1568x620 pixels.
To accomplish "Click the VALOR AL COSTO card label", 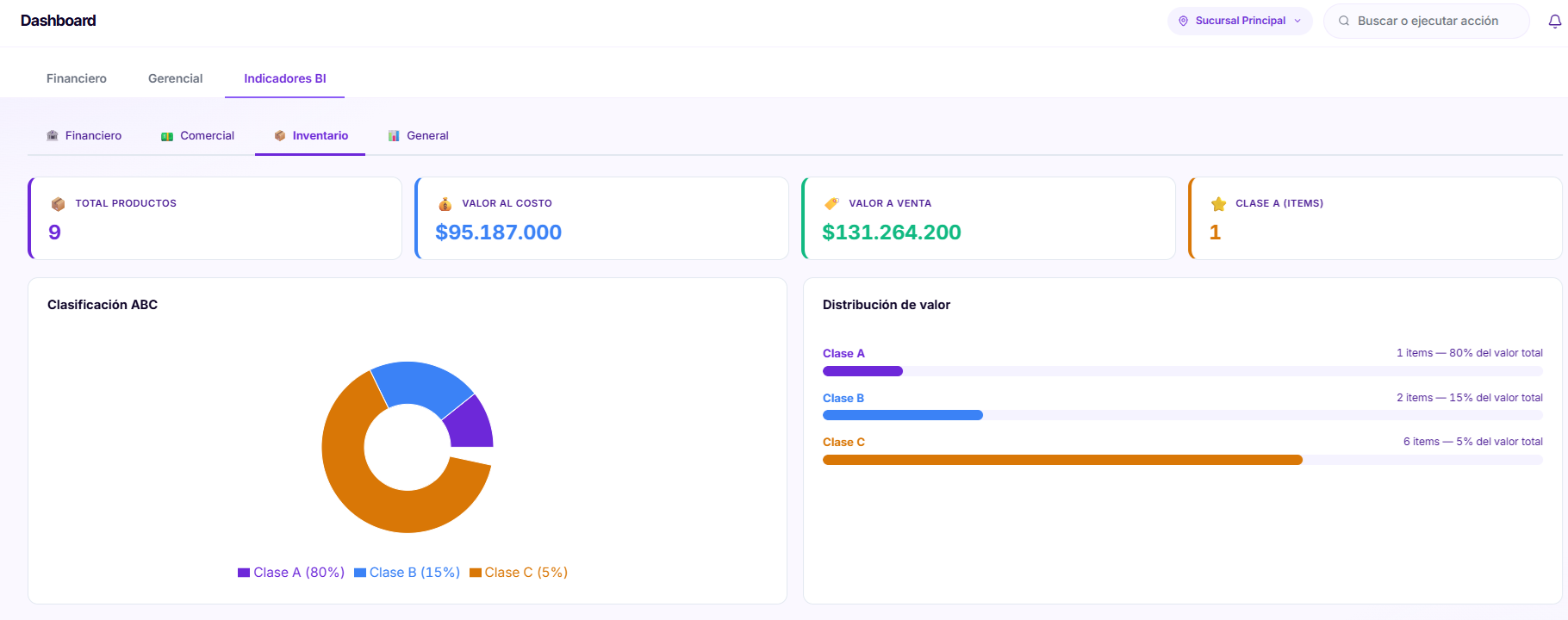I will [507, 203].
